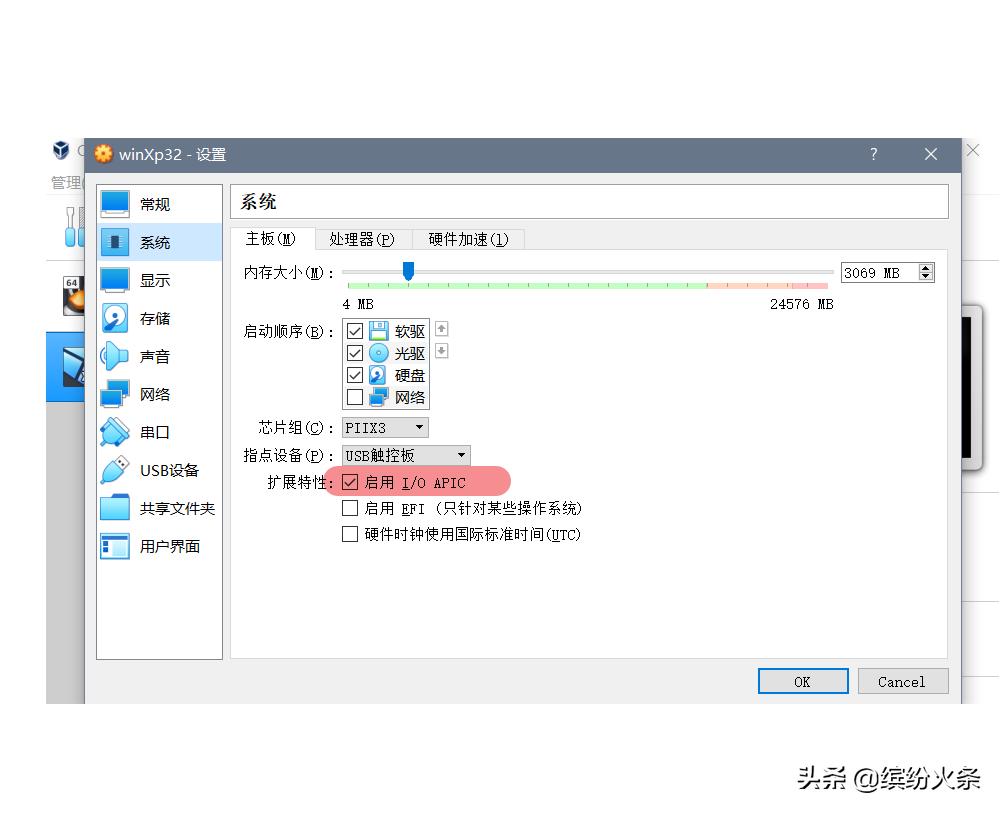Viewport: 1003px width, 813px height.
Task: Switch to the 硬件加速 tab
Action: (468, 239)
